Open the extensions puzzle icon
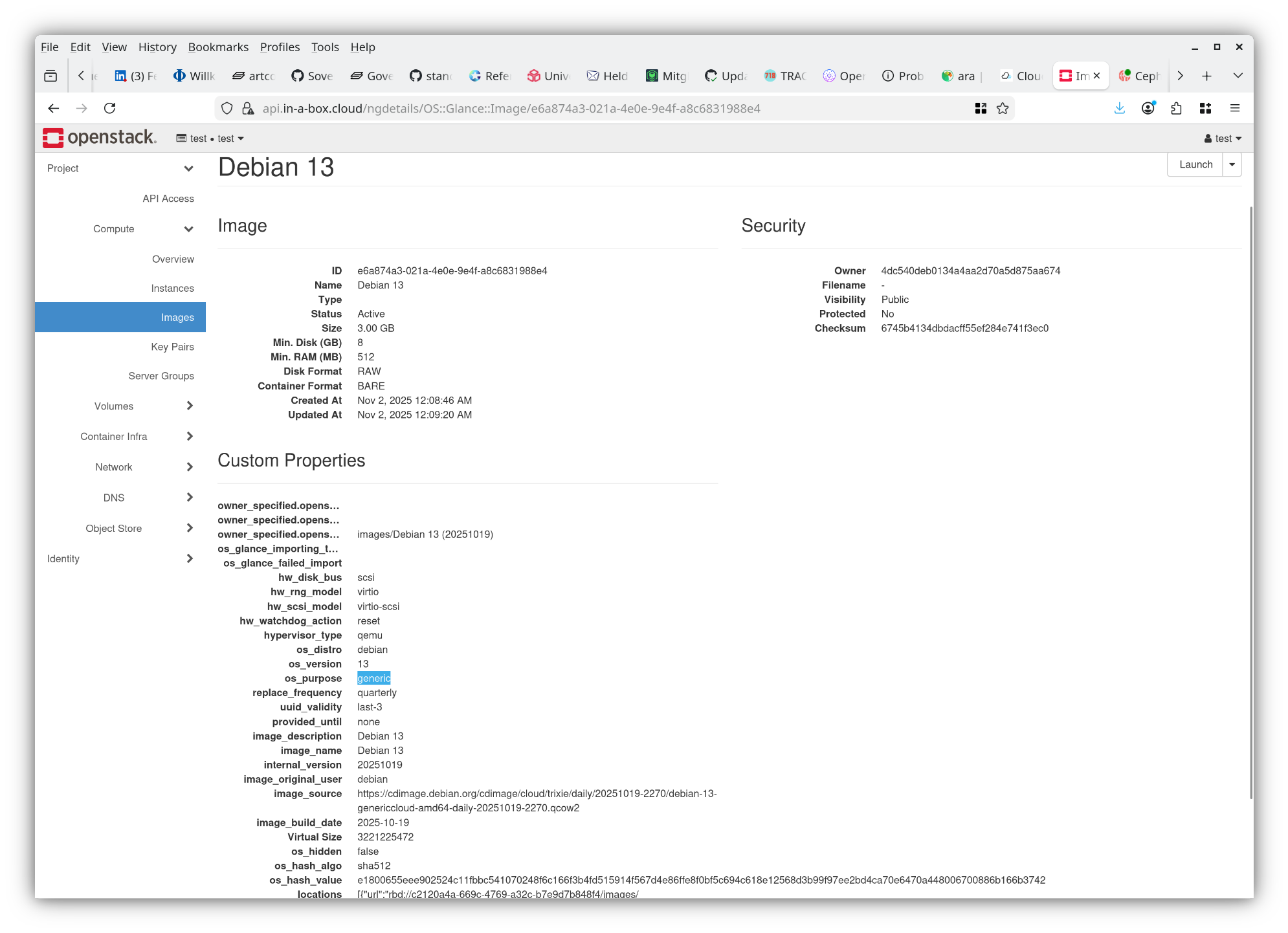Image resolution: width=1288 pixels, height=933 pixels. (x=1177, y=108)
